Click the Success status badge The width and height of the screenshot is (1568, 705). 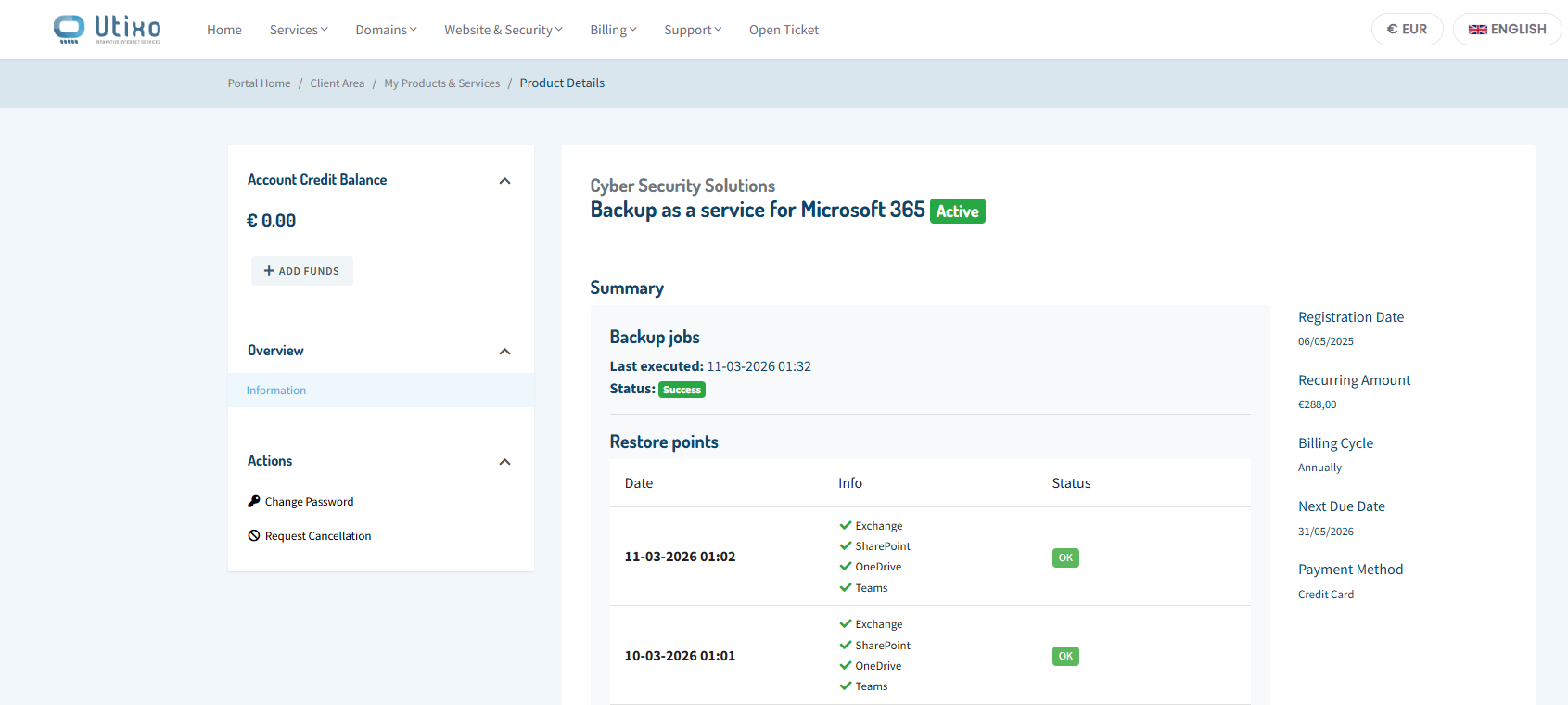(682, 390)
